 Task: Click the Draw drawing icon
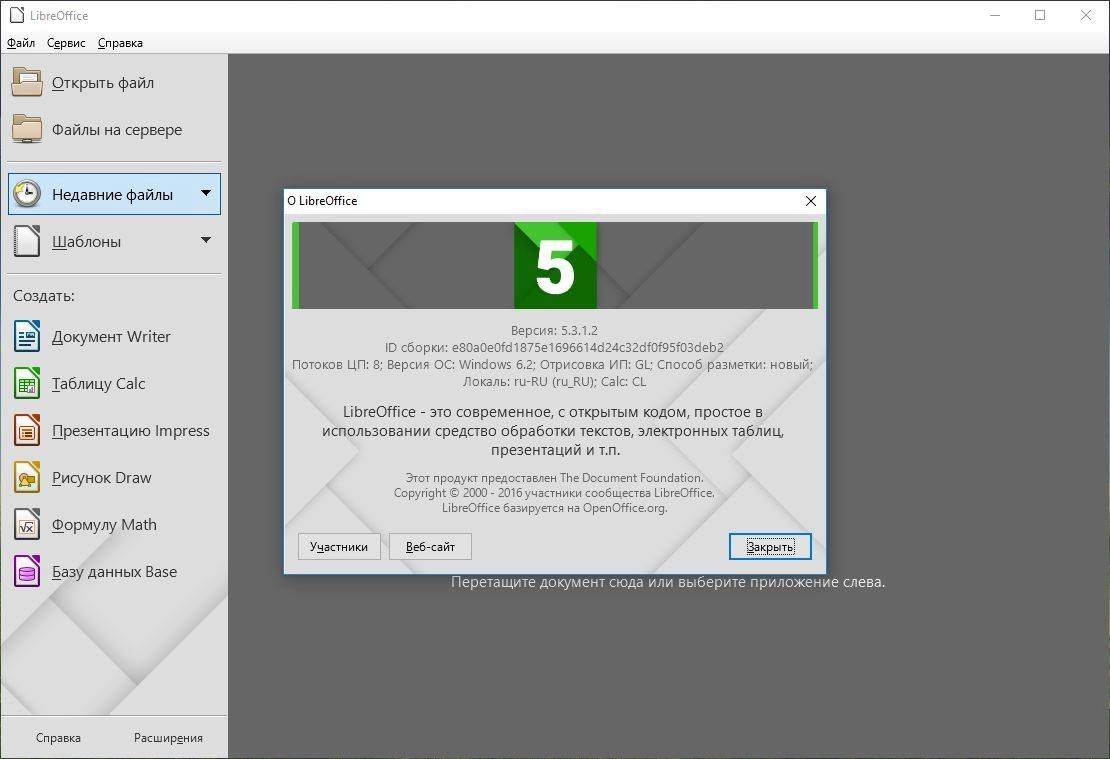[x=27, y=477]
